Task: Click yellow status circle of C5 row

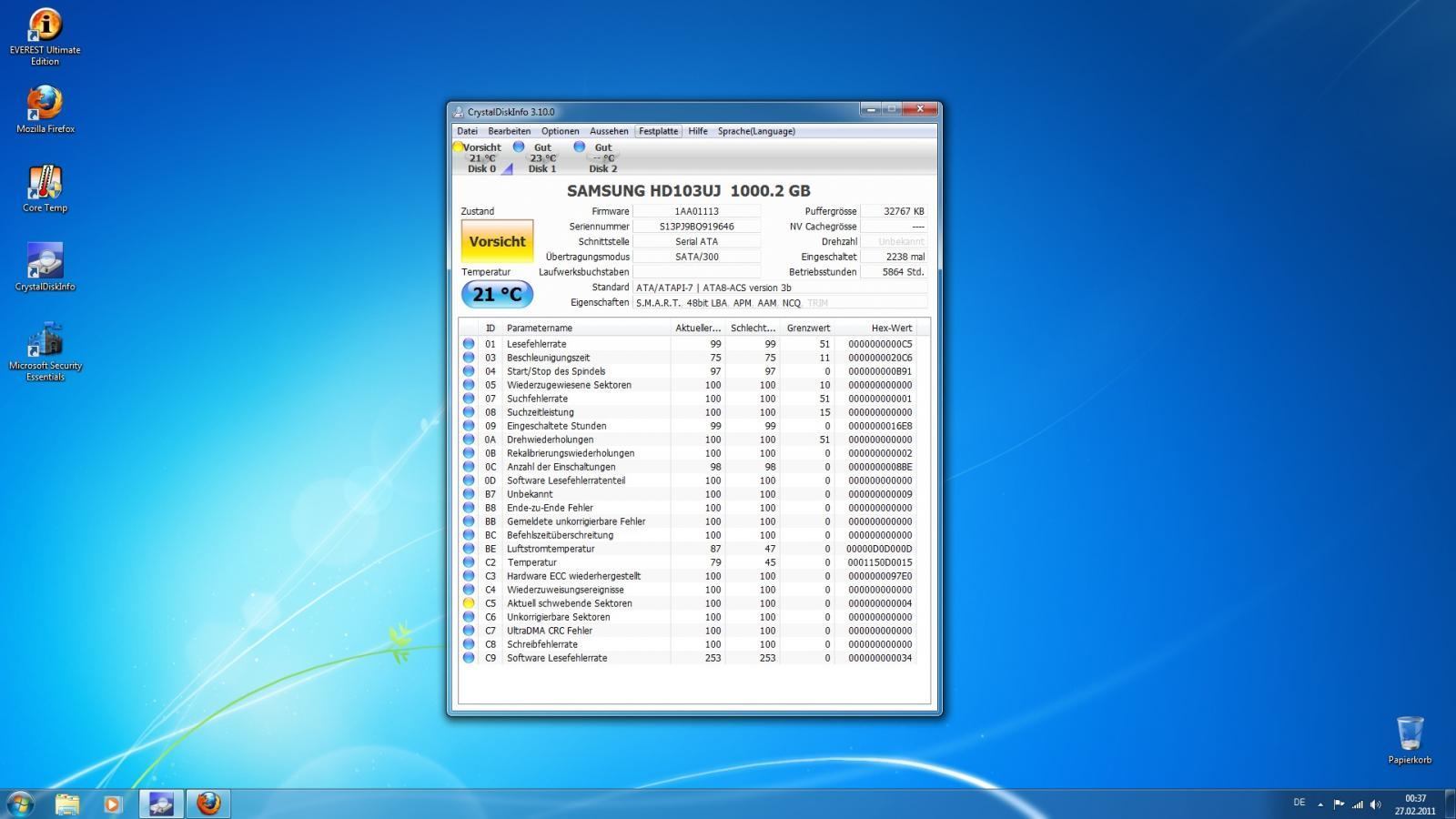Action: pyautogui.click(x=469, y=603)
